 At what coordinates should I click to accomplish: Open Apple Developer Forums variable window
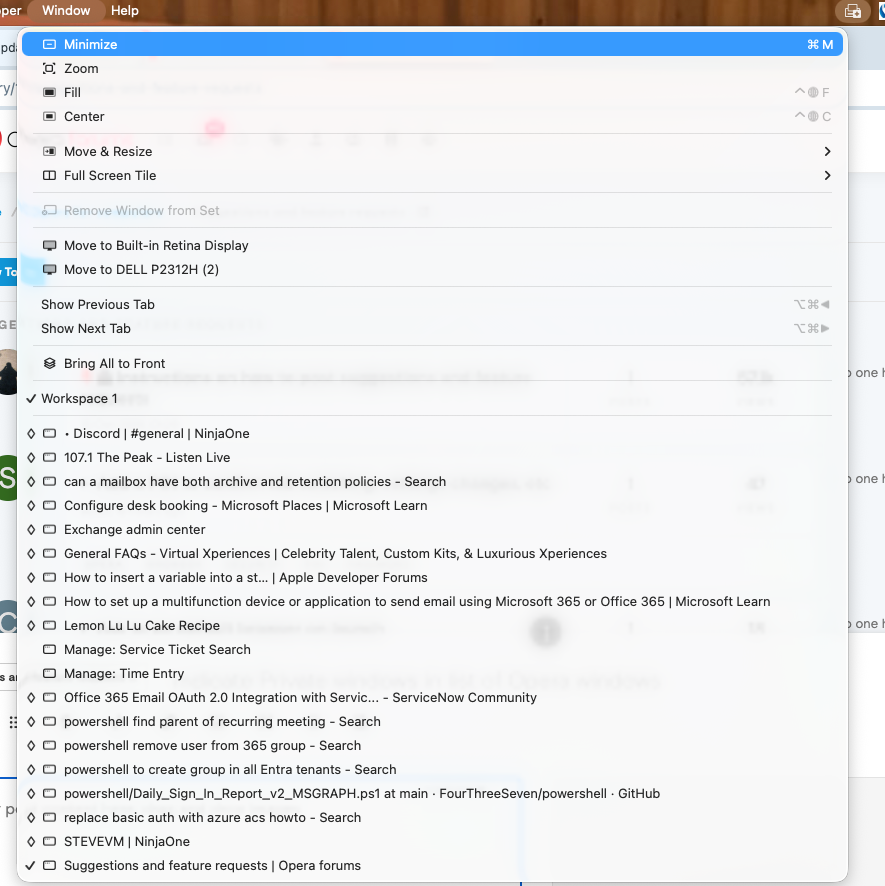[432, 577]
